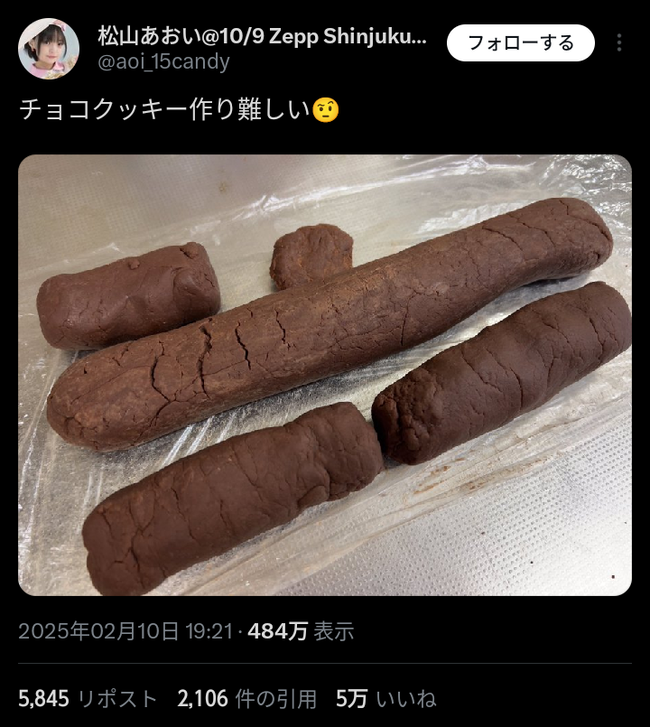The width and height of the screenshot is (650, 727).
Task: Click the 484万 view count
Action: pyautogui.click(x=278, y=631)
